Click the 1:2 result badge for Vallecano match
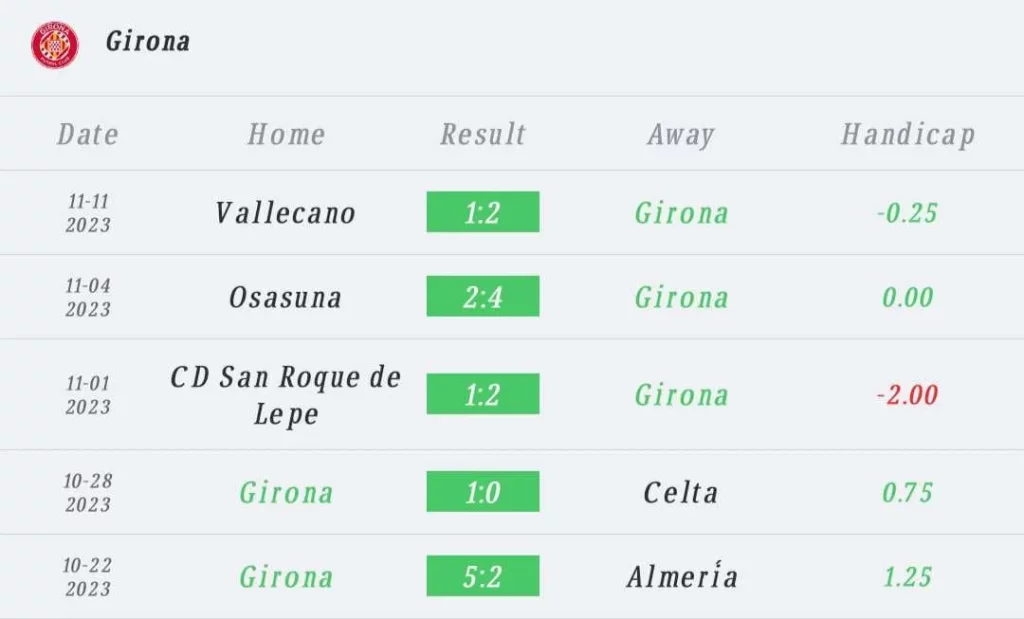The image size is (1024, 619). pyautogui.click(x=483, y=212)
